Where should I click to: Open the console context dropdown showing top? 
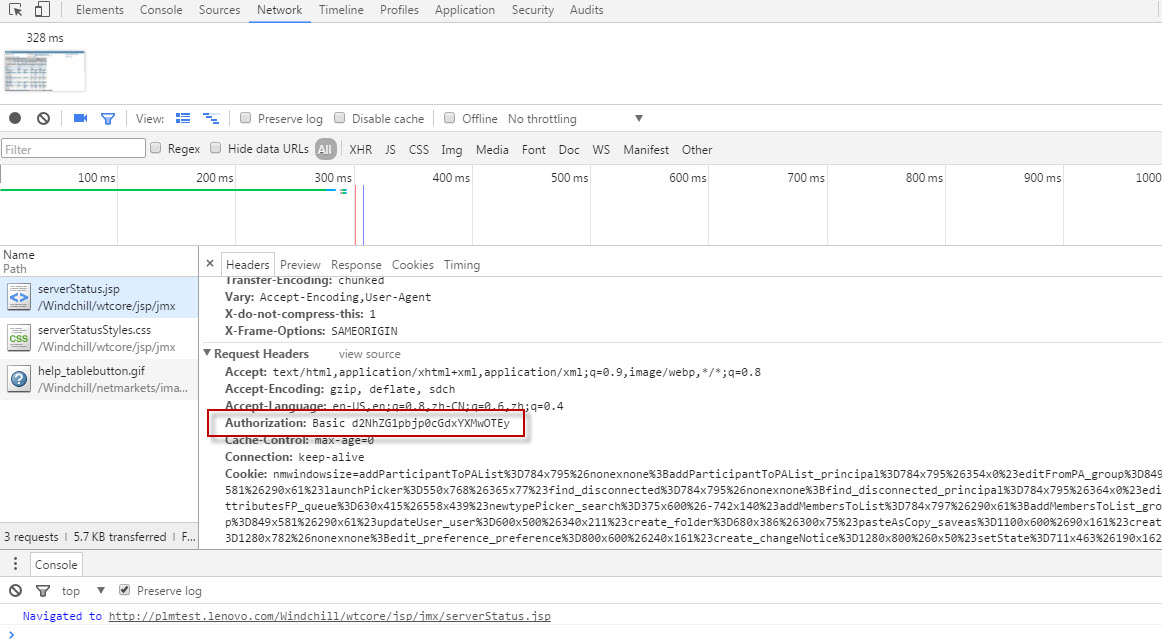[x=71, y=590]
